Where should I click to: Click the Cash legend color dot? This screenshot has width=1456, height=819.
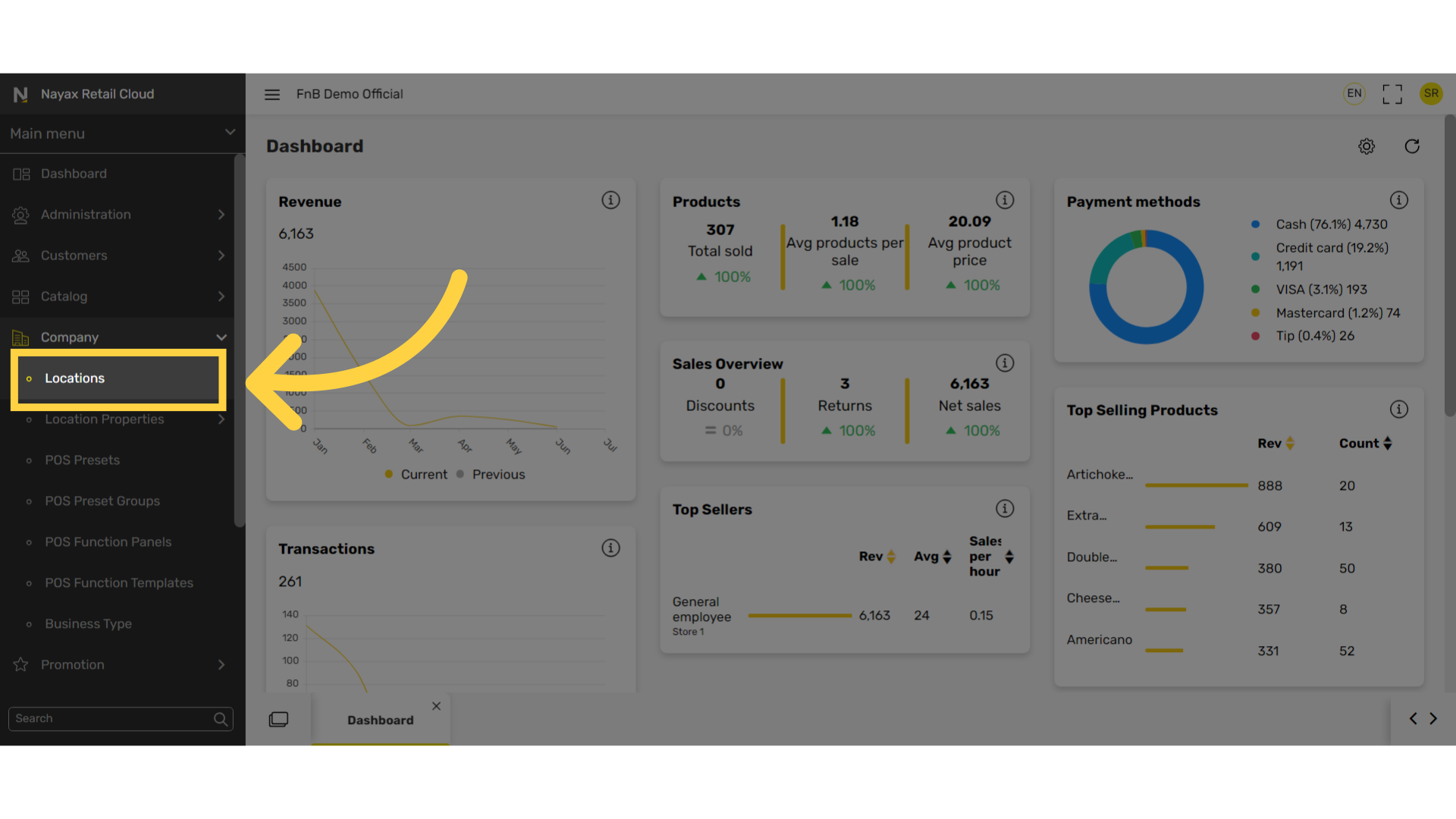tap(1256, 224)
